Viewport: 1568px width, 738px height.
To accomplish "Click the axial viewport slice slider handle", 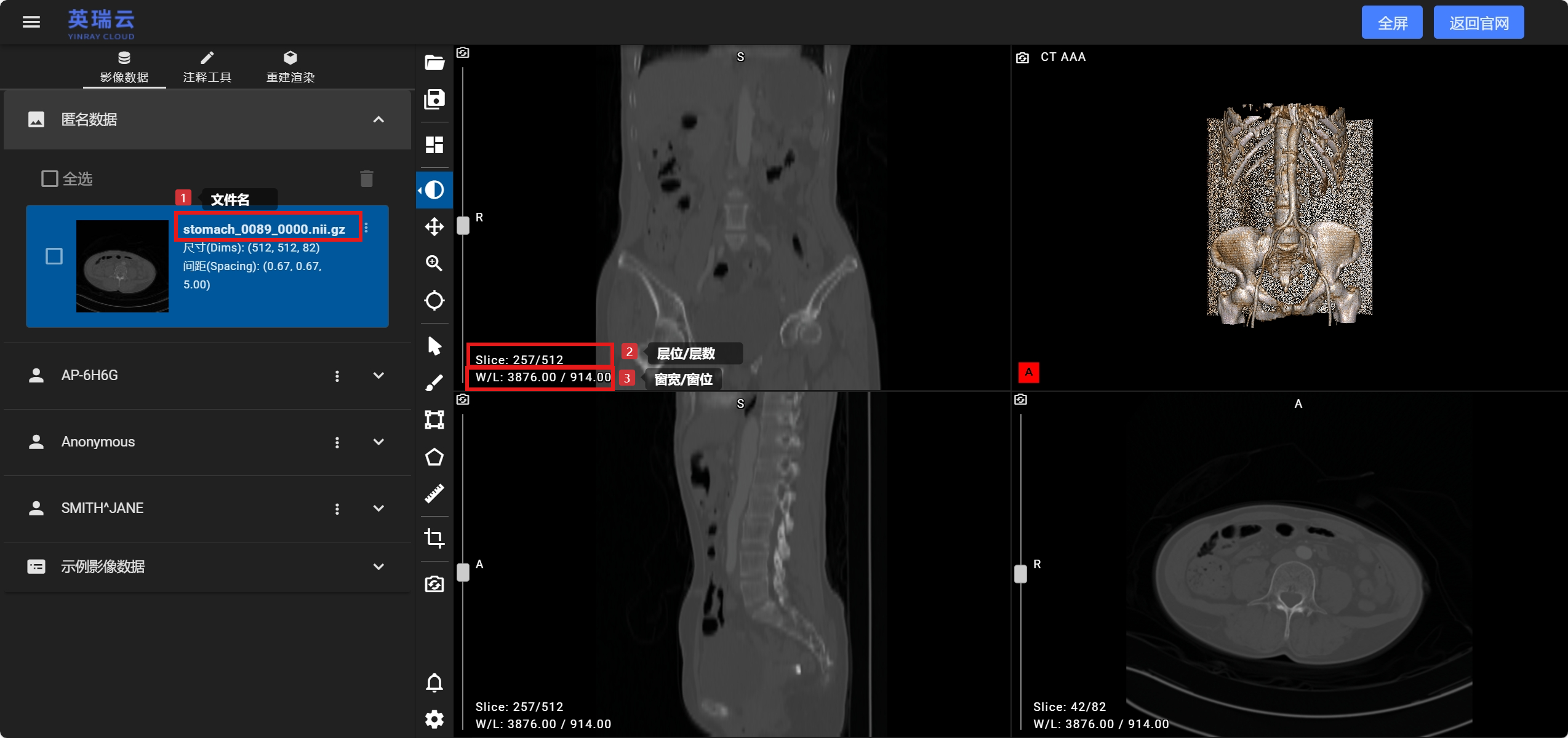I will point(1020,573).
